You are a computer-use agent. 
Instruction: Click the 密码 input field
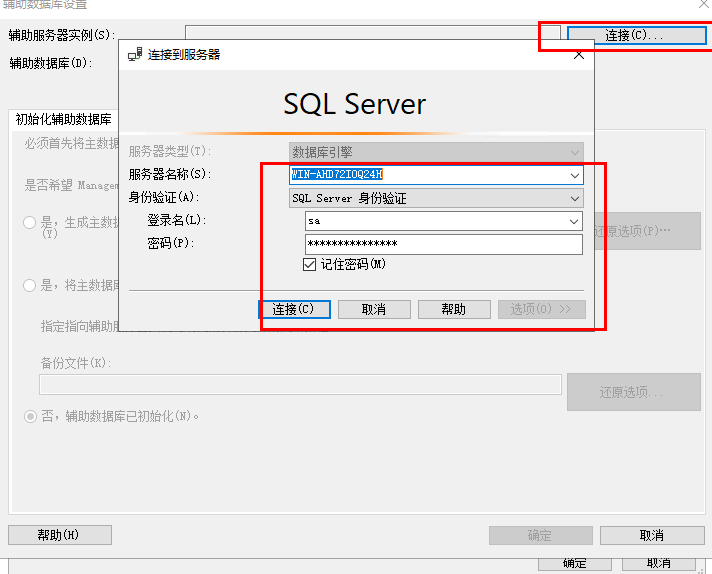click(444, 244)
